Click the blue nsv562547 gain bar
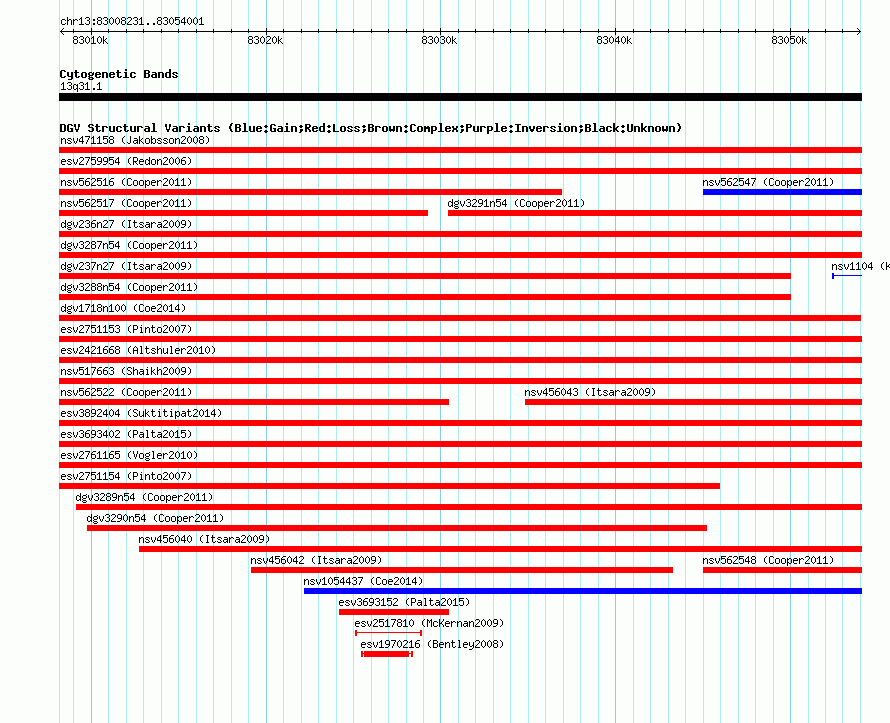This screenshot has height=723, width=890. pyautogui.click(x=782, y=192)
